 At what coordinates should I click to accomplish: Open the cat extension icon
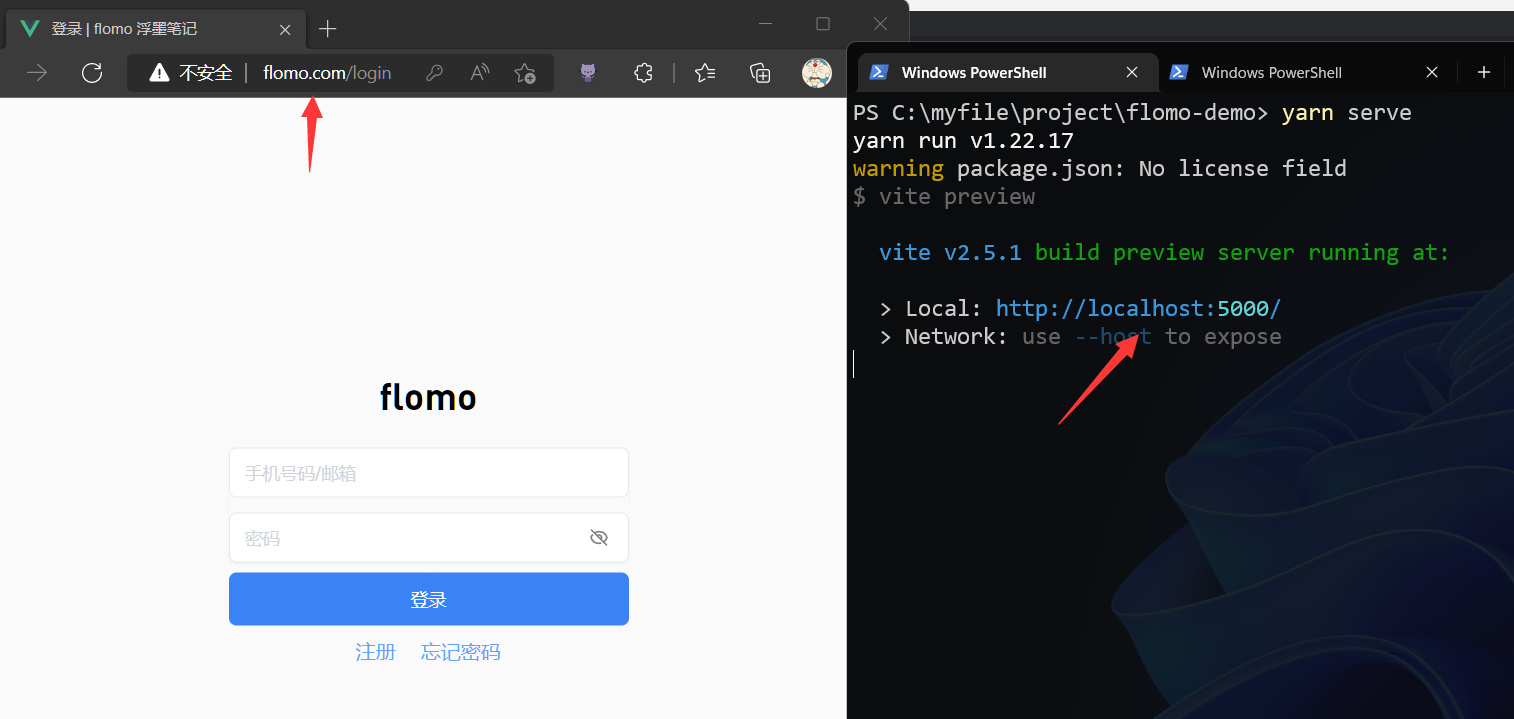[x=589, y=72]
